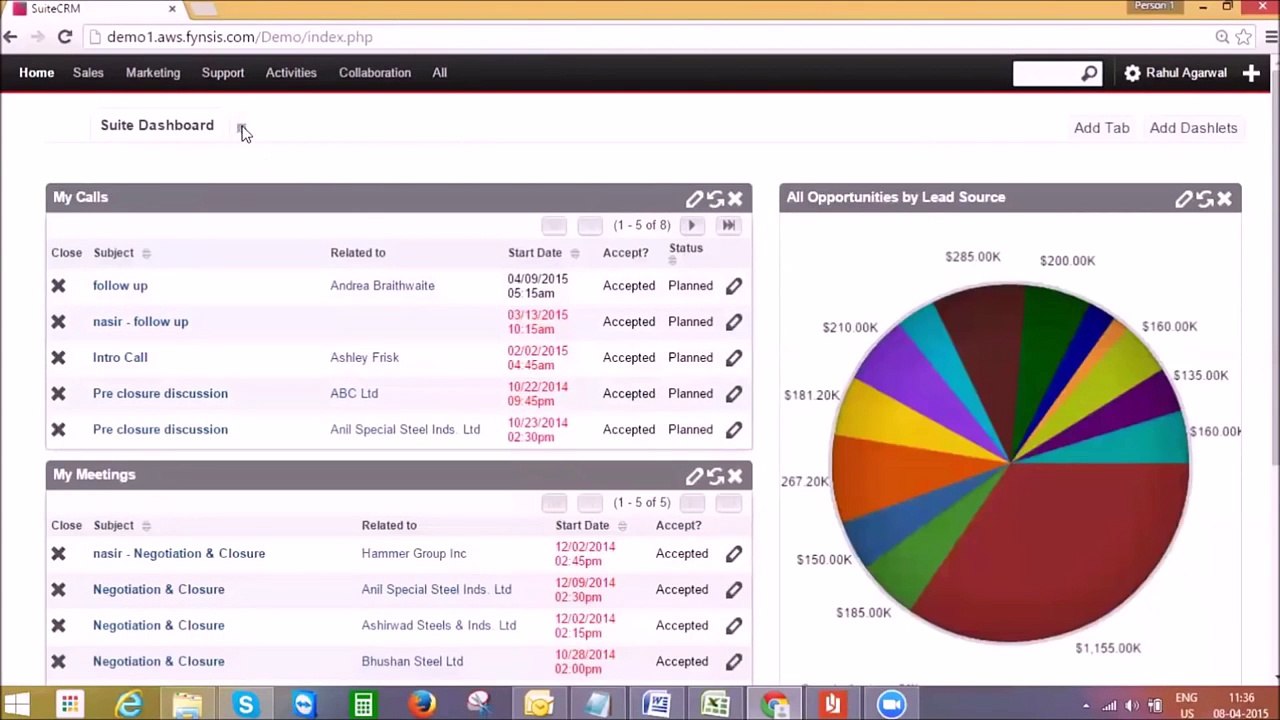Click the global search field
Viewport: 1280px width, 720px height.
pos(1046,73)
